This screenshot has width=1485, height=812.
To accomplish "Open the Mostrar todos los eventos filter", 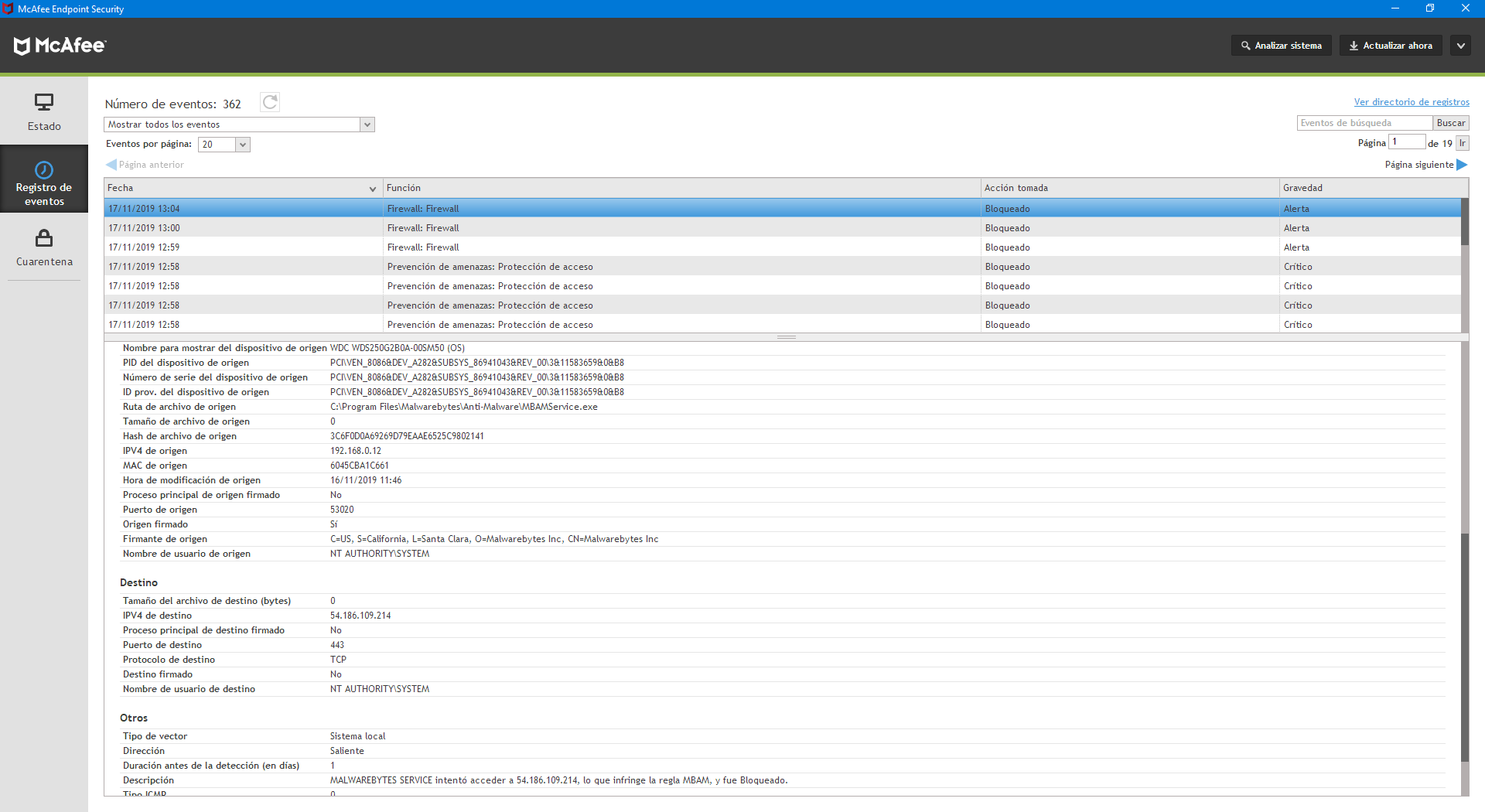I will point(239,125).
